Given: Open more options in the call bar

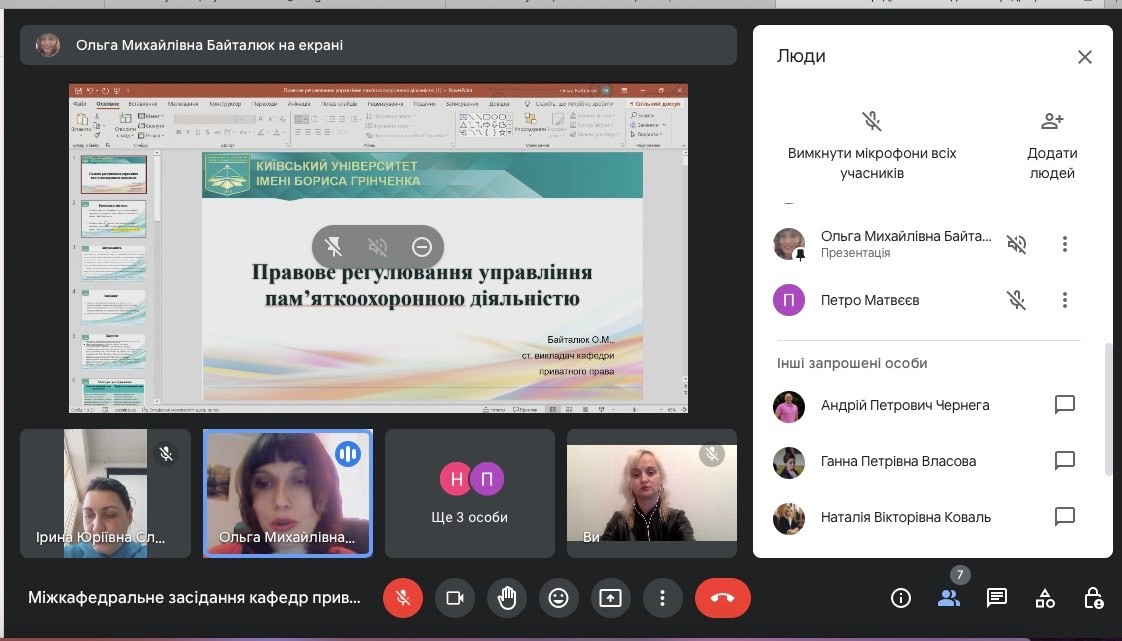Looking at the screenshot, I should coord(662,598).
